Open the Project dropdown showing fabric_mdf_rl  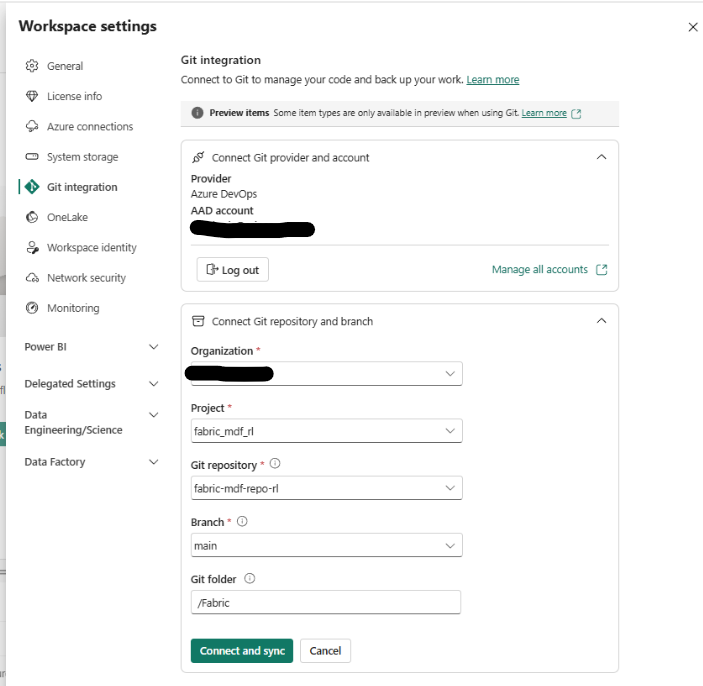click(326, 431)
